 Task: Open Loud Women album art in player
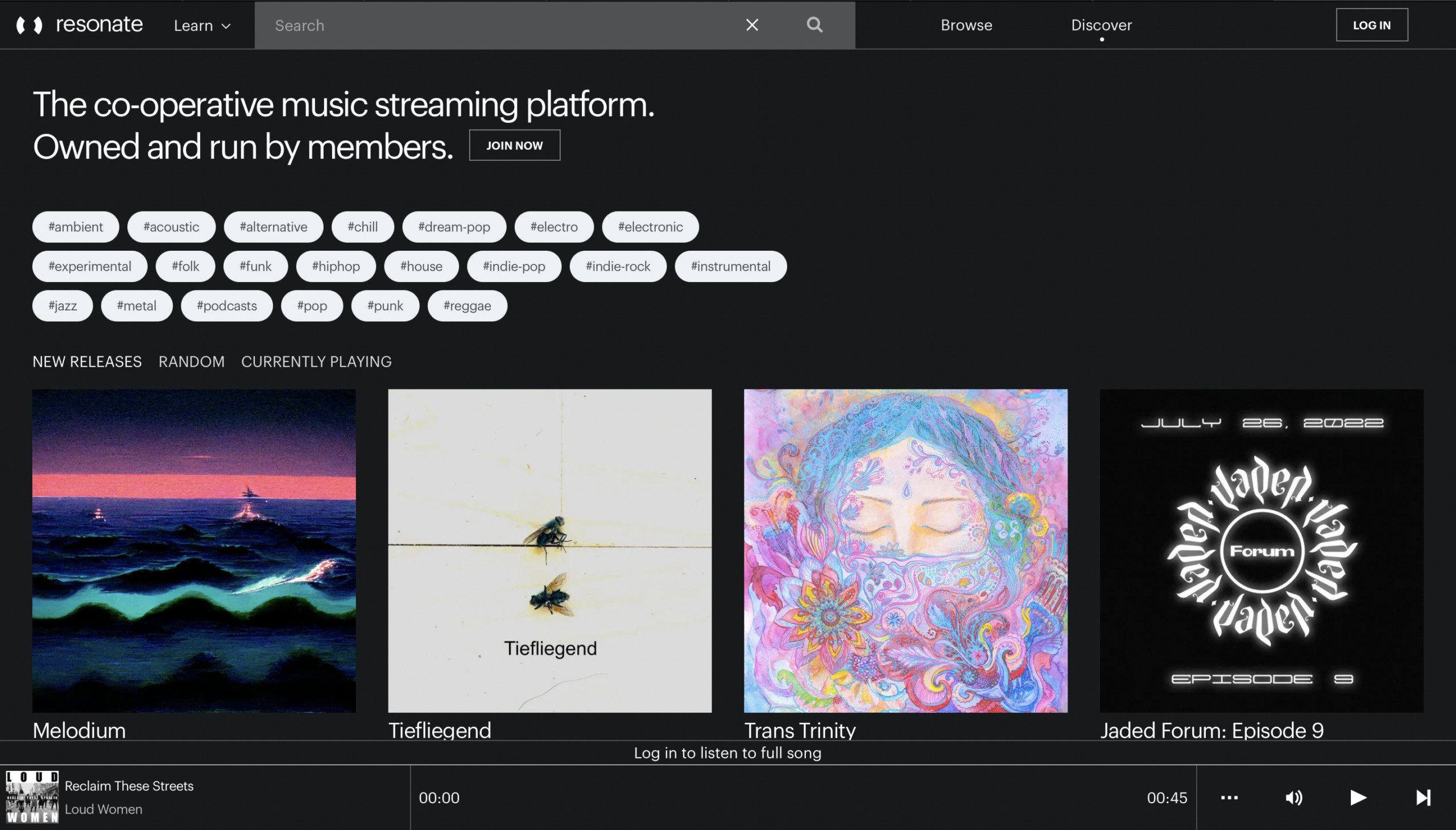tap(32, 798)
